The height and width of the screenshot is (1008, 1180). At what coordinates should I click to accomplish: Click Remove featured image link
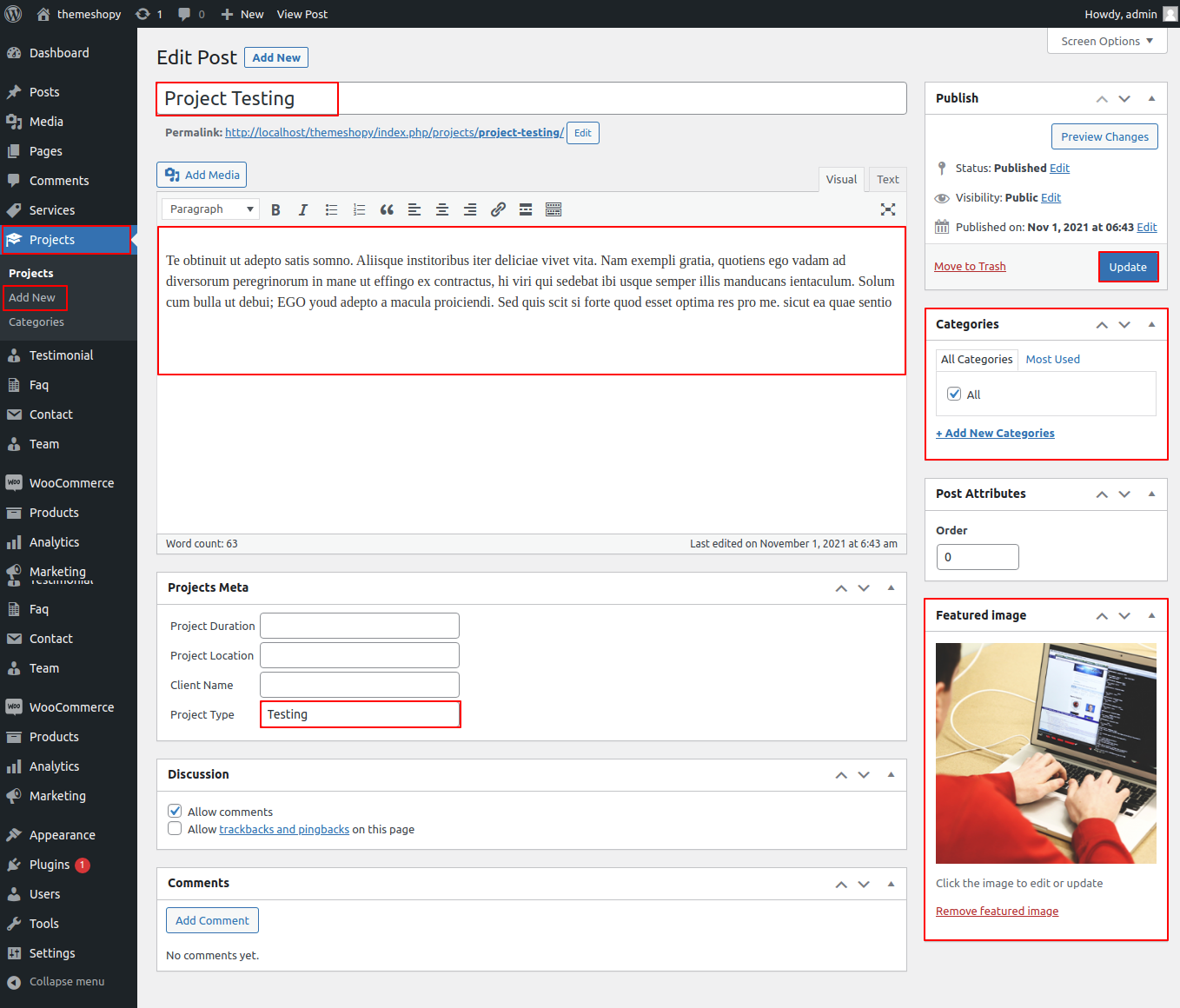(997, 911)
